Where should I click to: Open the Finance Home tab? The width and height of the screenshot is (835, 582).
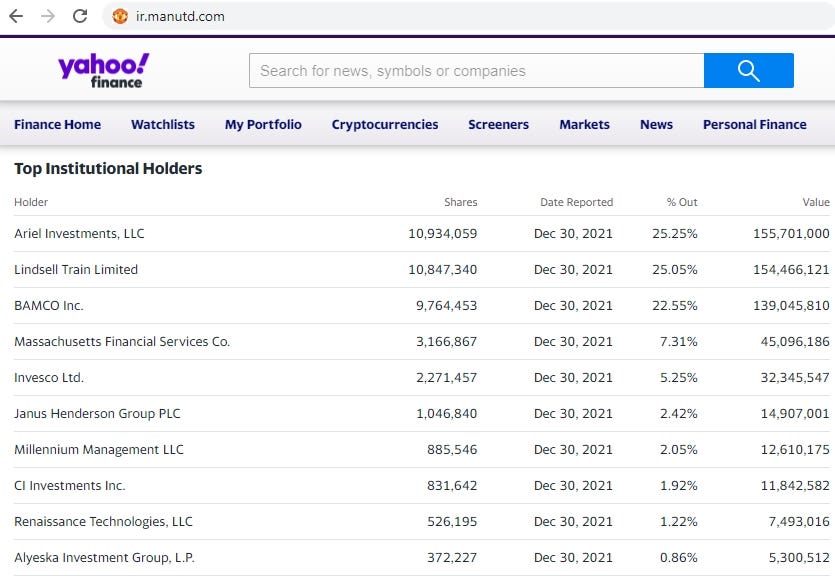coord(58,125)
